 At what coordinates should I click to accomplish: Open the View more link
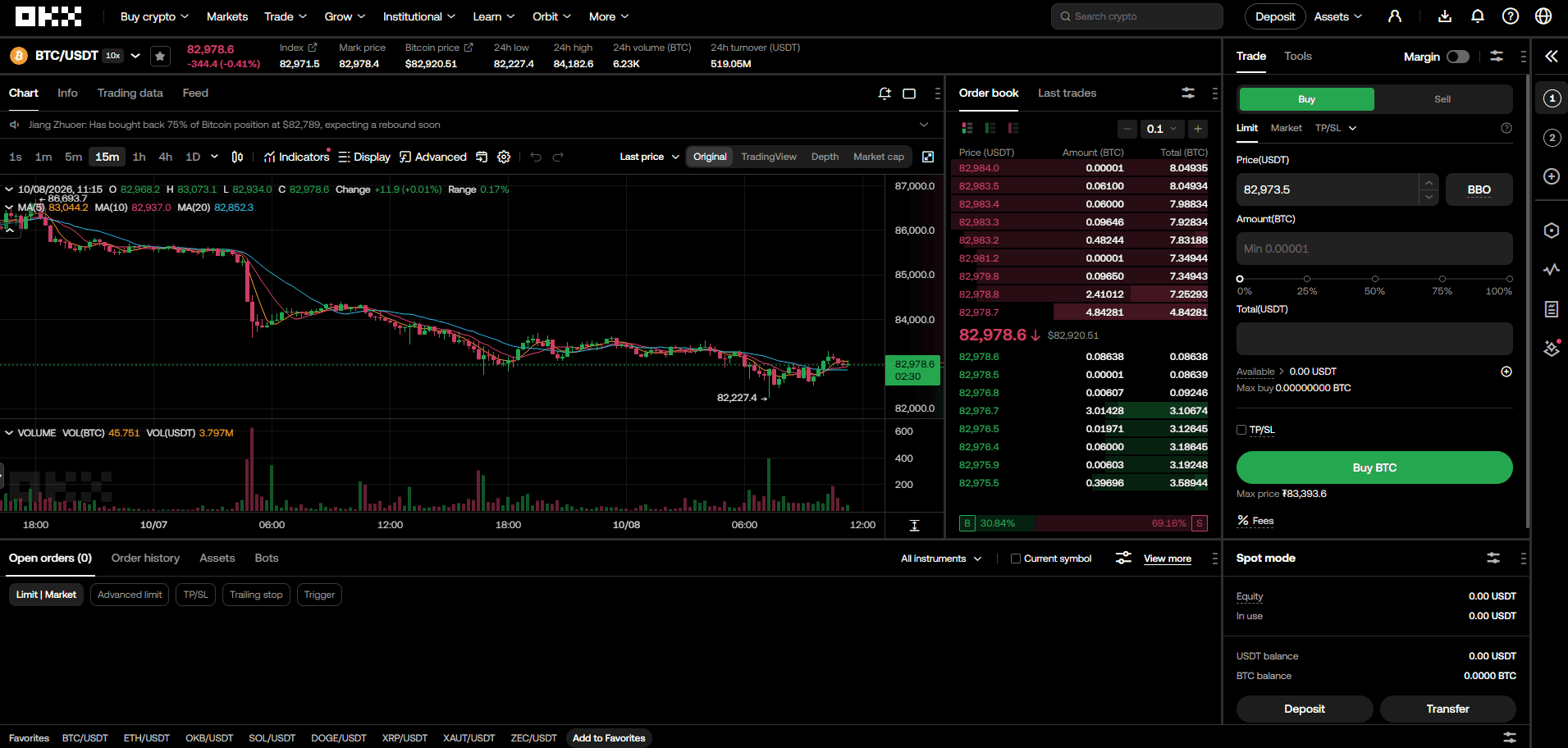[1167, 559]
